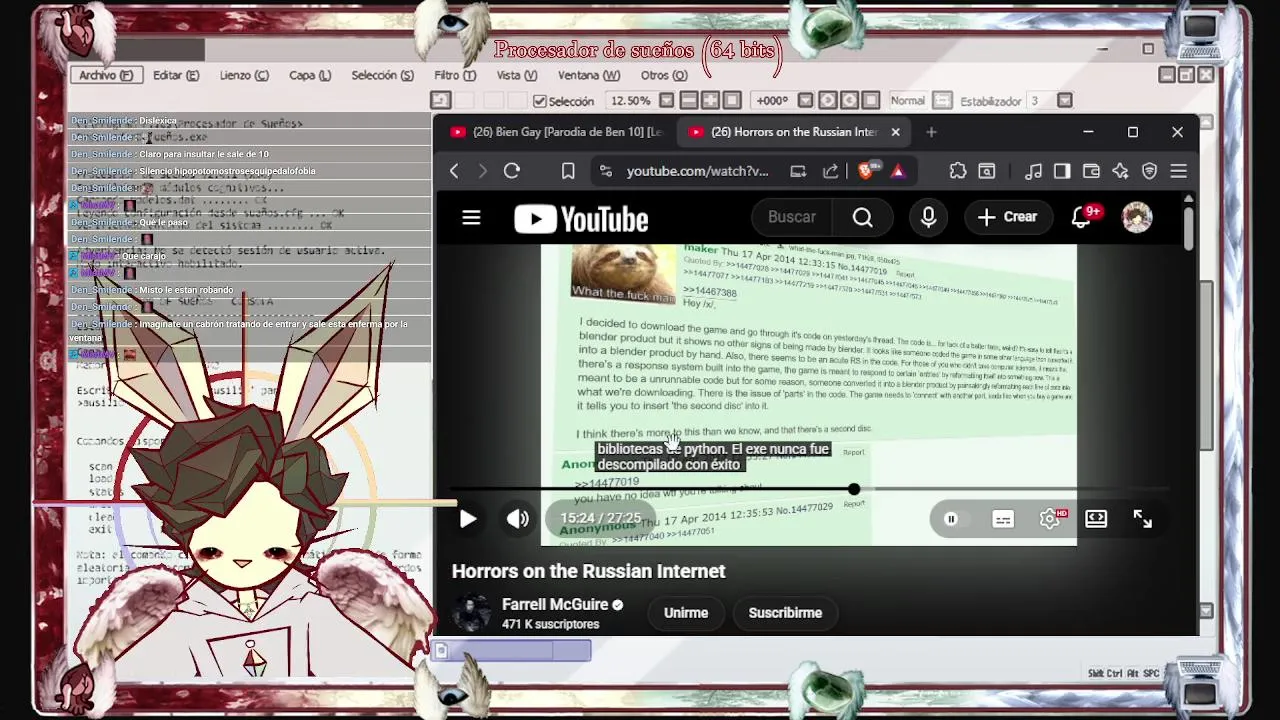Click the Normal blend mode field
1280x720 pixels.
(908, 101)
